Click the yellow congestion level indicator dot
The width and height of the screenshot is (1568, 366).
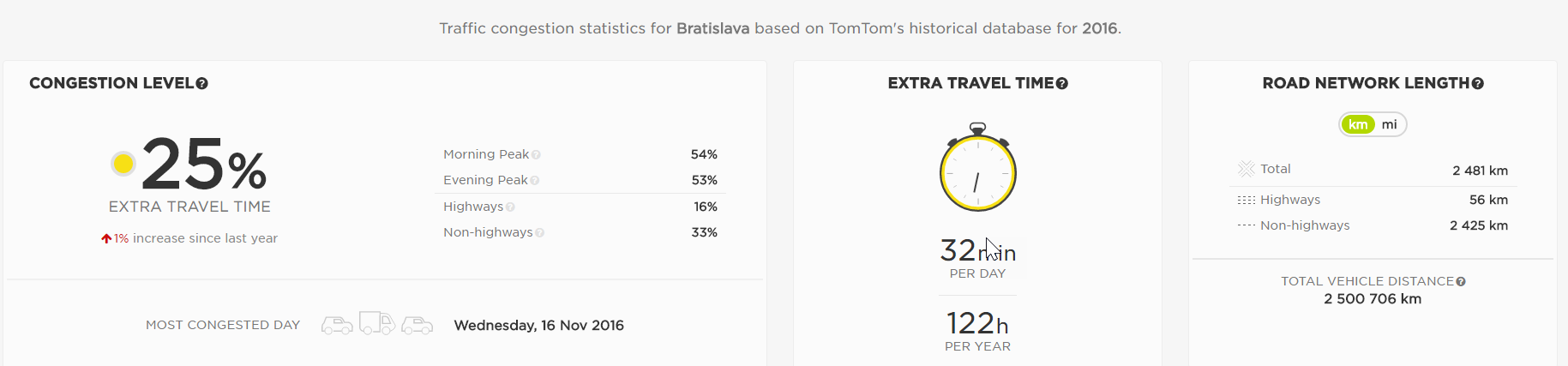point(123,164)
